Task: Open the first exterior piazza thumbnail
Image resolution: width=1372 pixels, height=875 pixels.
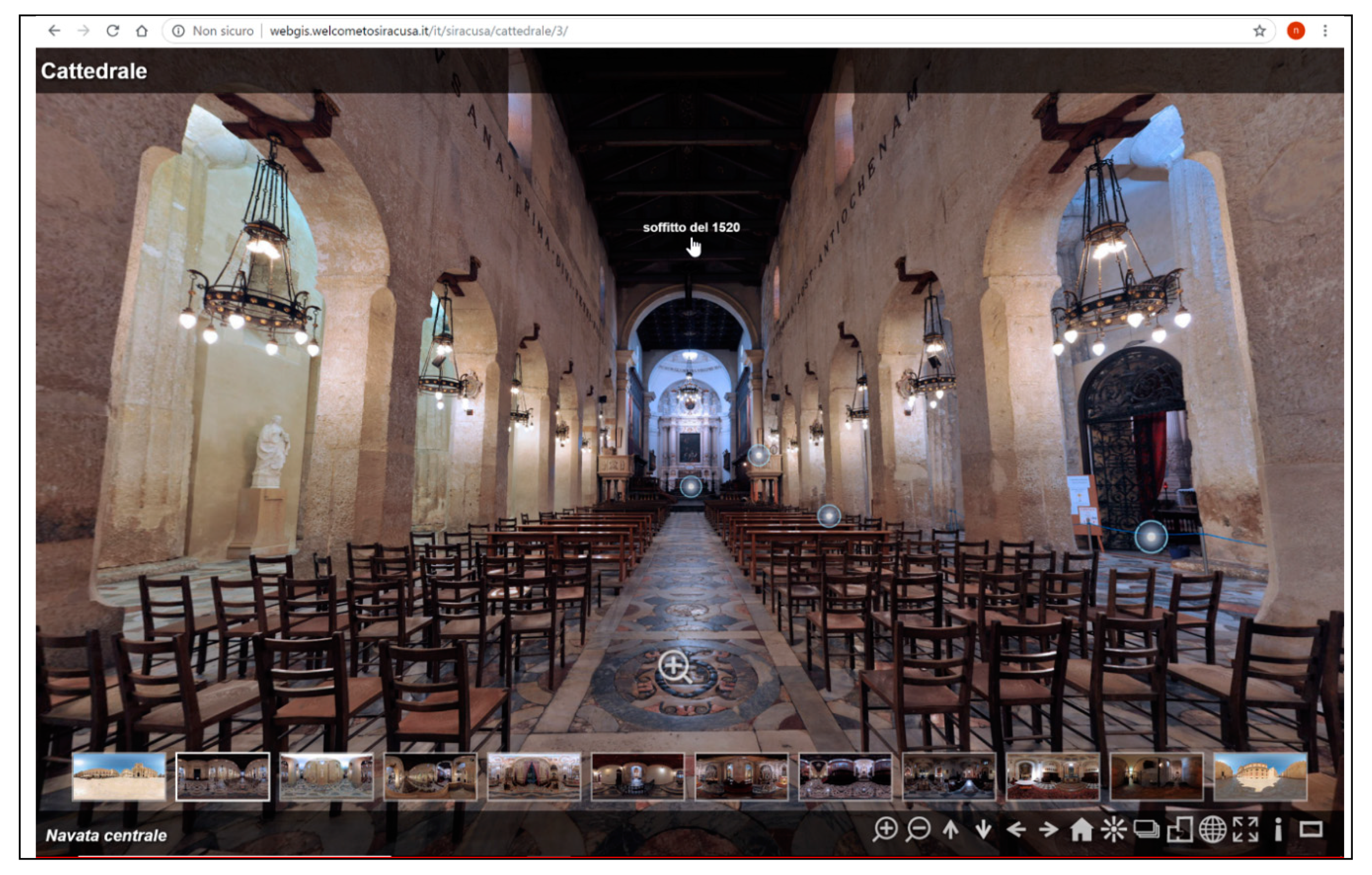Action: (x=119, y=776)
